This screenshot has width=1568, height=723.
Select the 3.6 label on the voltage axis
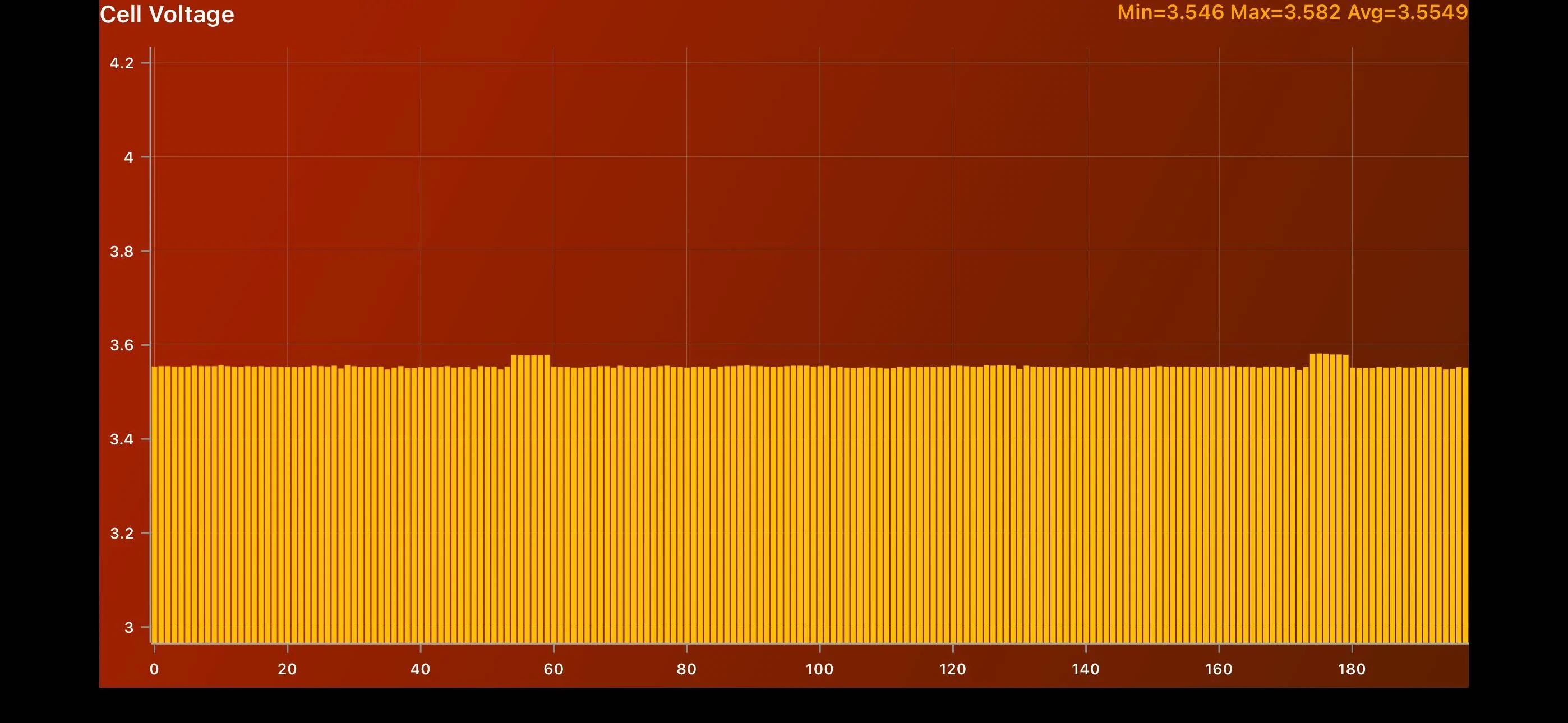click(x=122, y=345)
